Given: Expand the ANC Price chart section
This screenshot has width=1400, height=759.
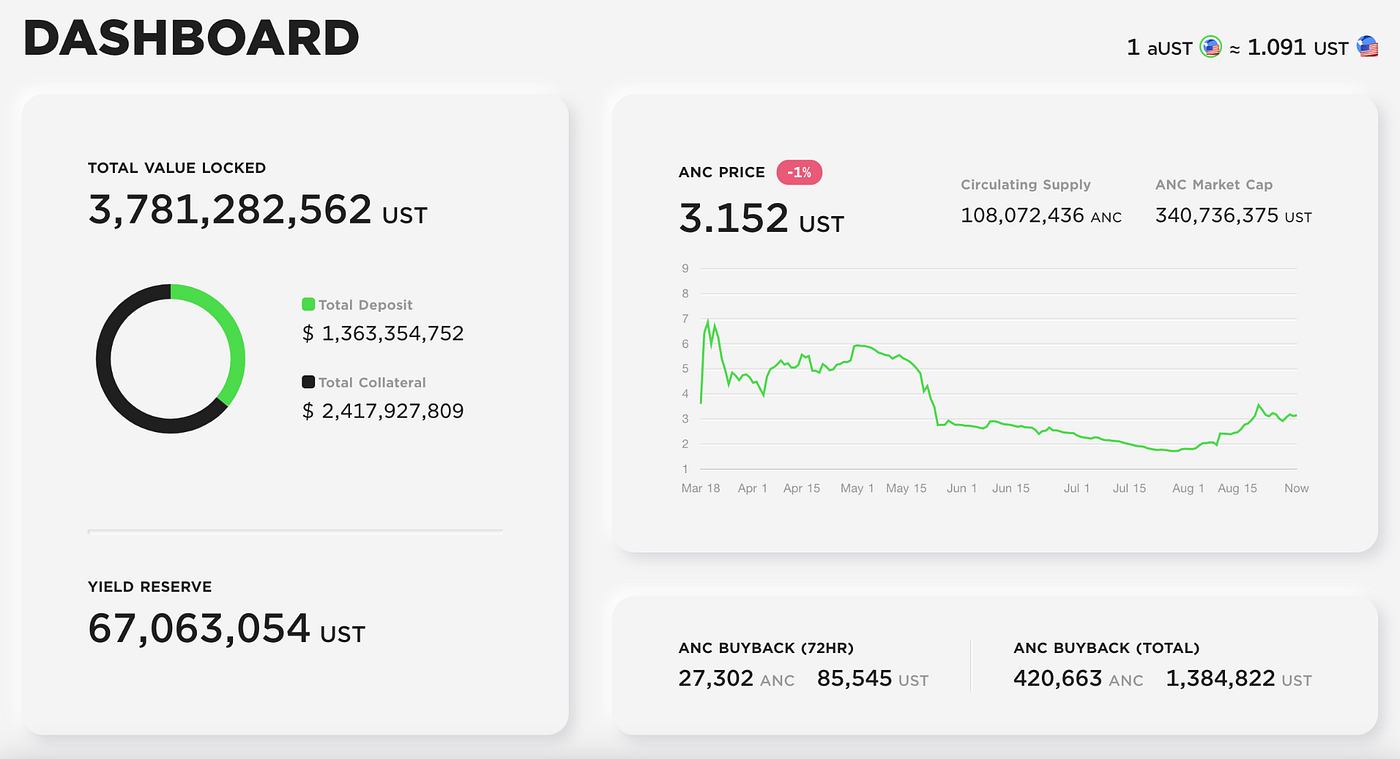Looking at the screenshot, I should [x=722, y=172].
